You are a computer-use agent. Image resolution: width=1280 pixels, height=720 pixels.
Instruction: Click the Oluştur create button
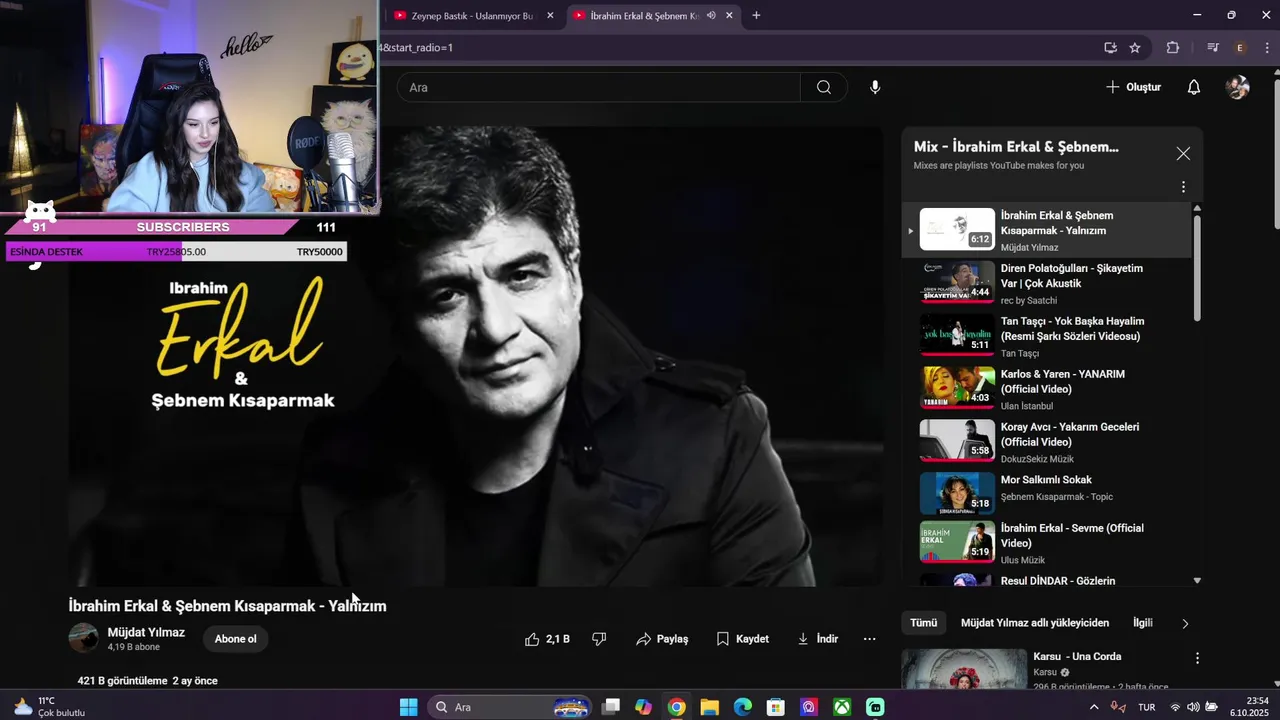point(1133,87)
